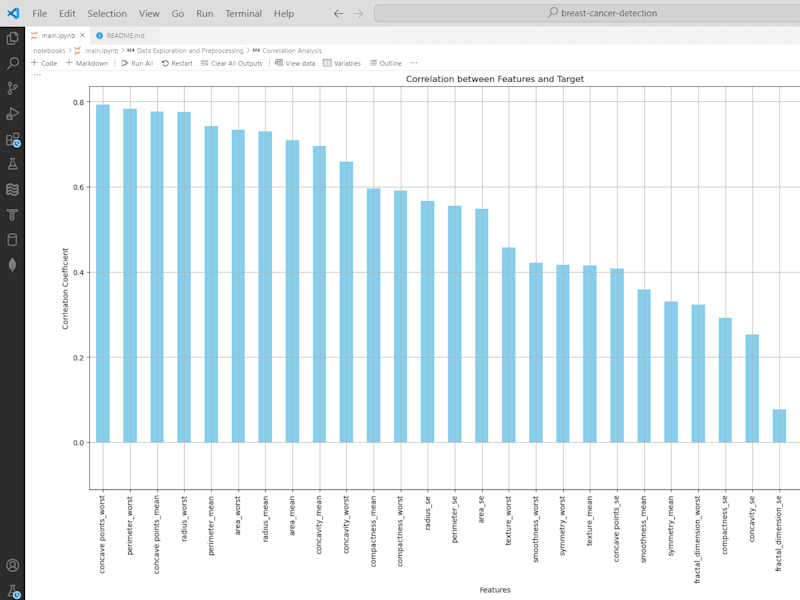Go back with the left arrow
The image size is (800, 600).
coord(338,13)
